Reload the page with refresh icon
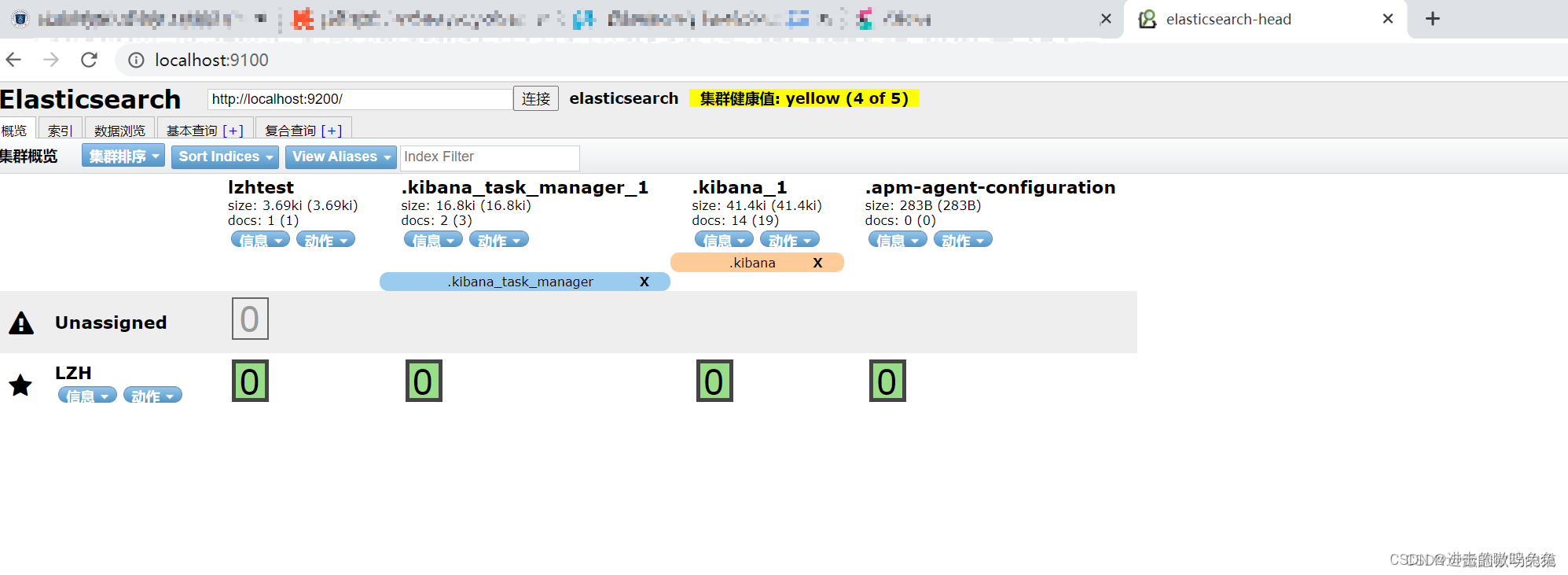 coord(90,60)
